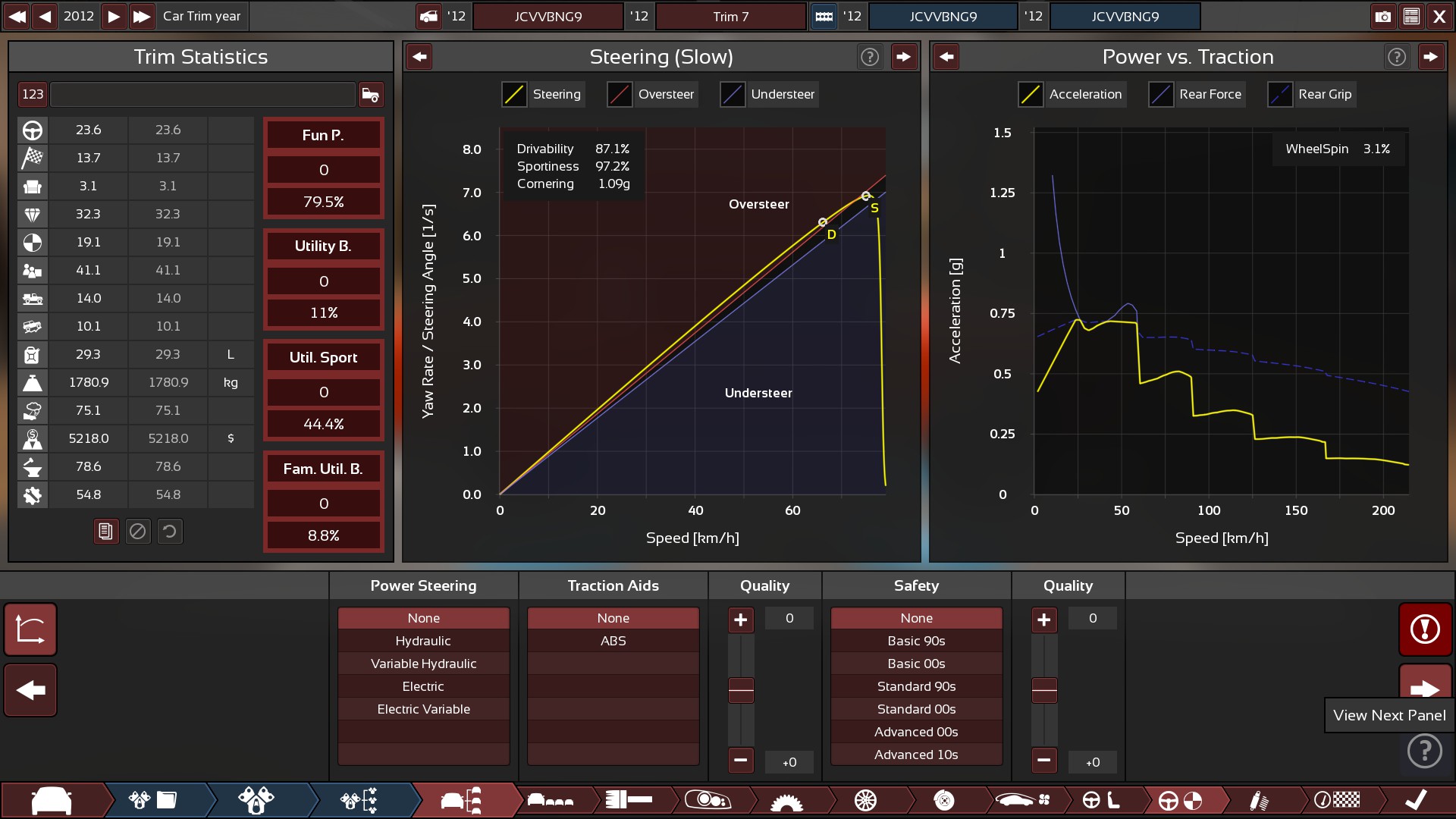1456x819 pixels.
Task: Click the copy statistics document icon
Action: pyautogui.click(x=106, y=532)
